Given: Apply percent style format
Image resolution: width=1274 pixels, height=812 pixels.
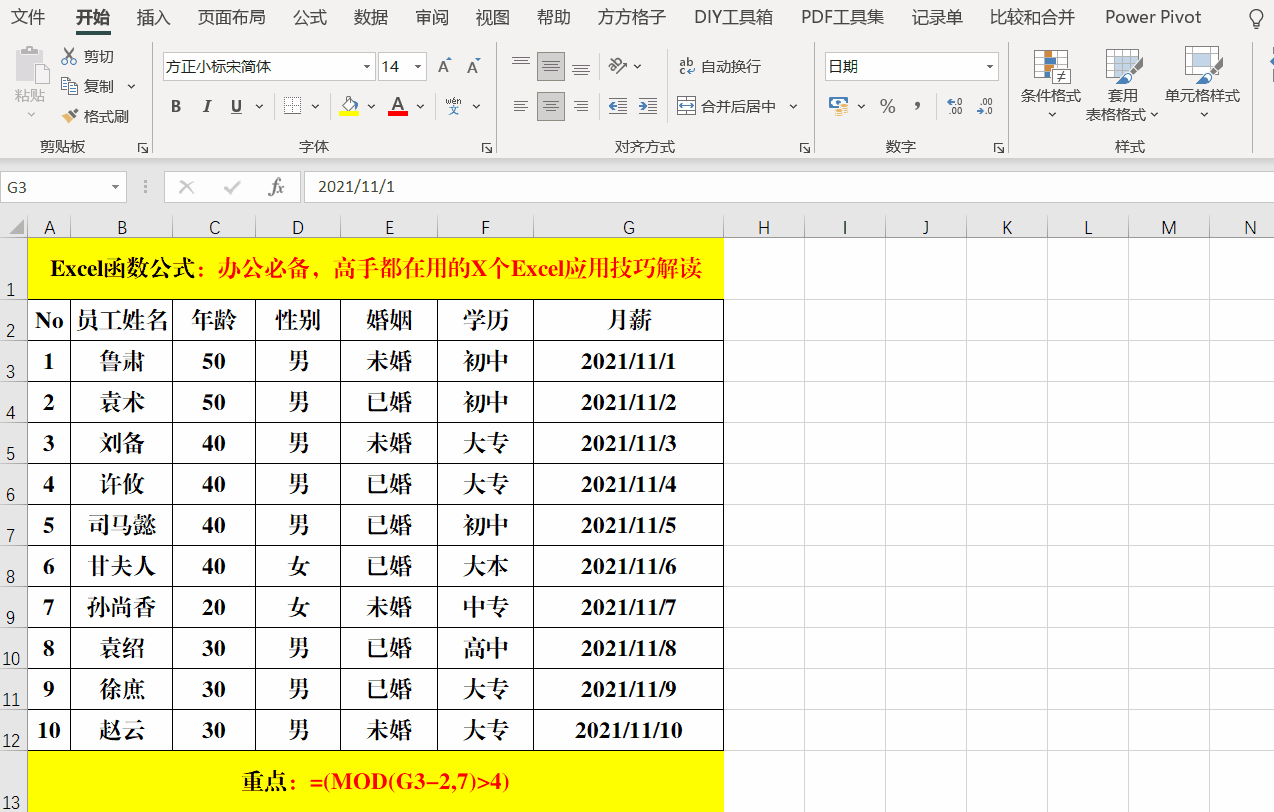Looking at the screenshot, I should tap(887, 106).
